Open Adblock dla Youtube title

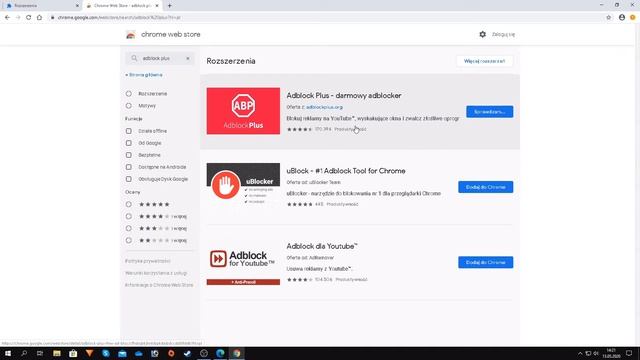point(322,246)
